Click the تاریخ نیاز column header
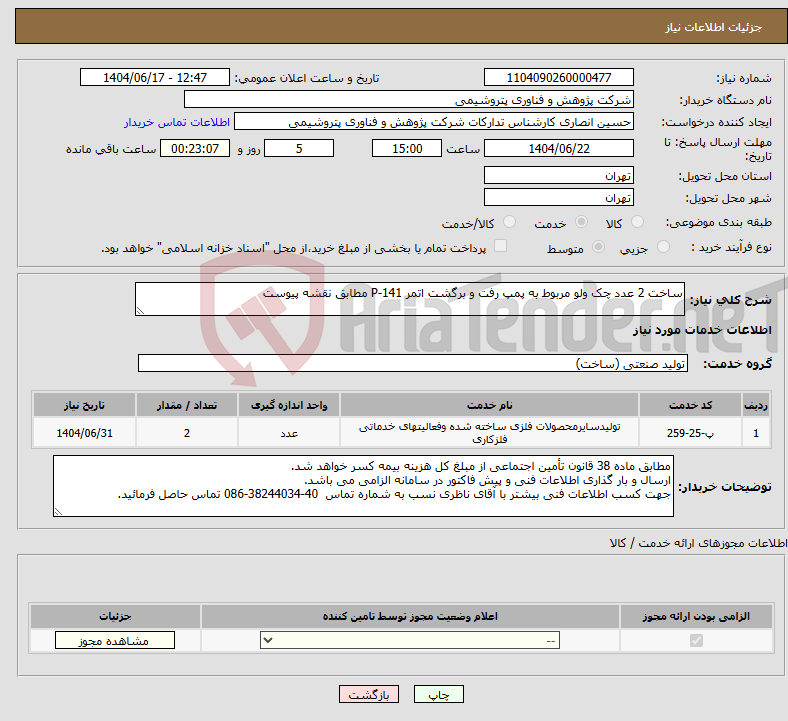The image size is (788, 721). pyautogui.click(x=84, y=405)
